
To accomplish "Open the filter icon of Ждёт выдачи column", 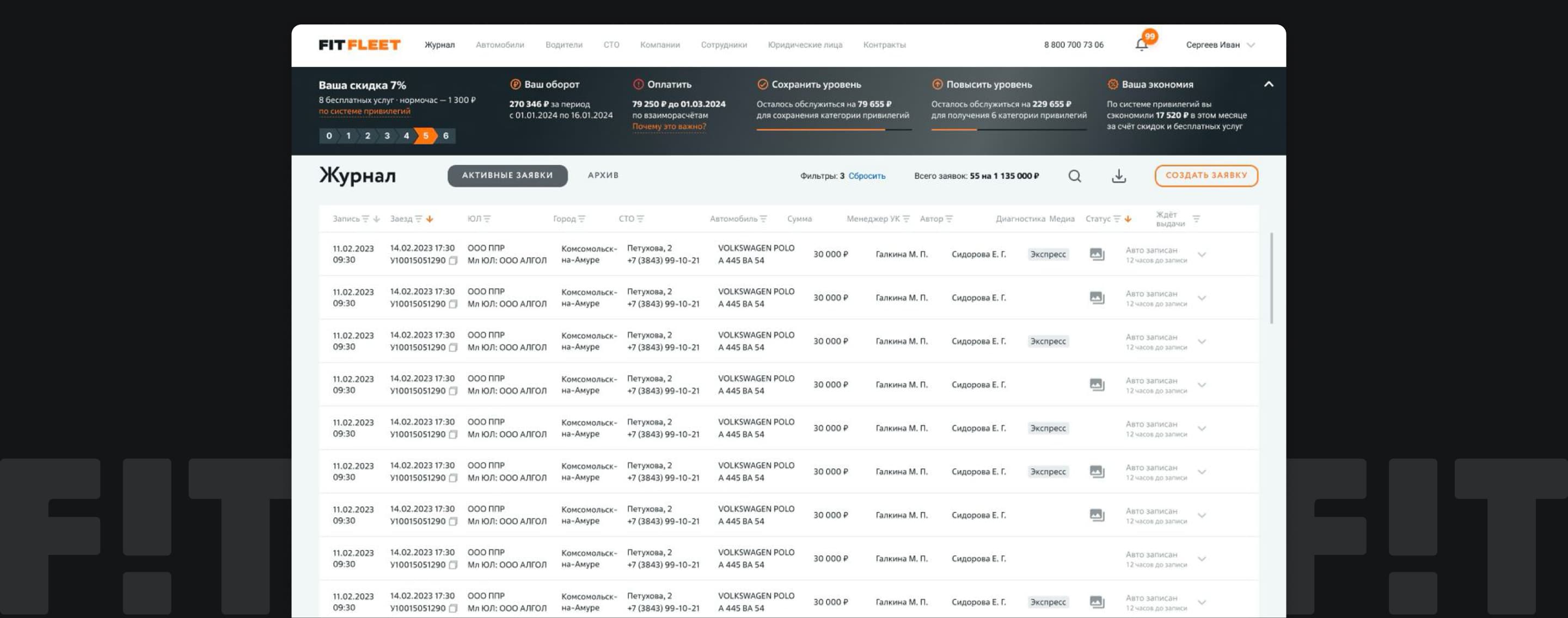I will [x=1196, y=219].
